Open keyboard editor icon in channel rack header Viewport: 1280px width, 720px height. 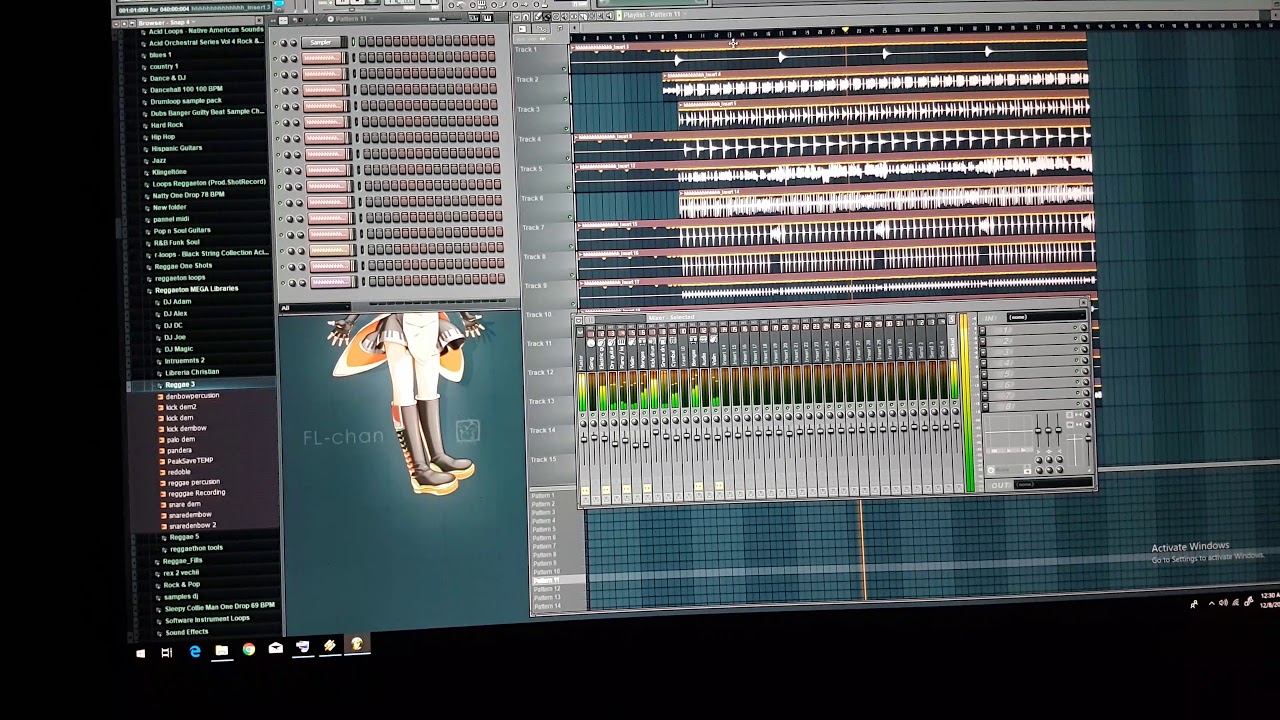click(488, 18)
